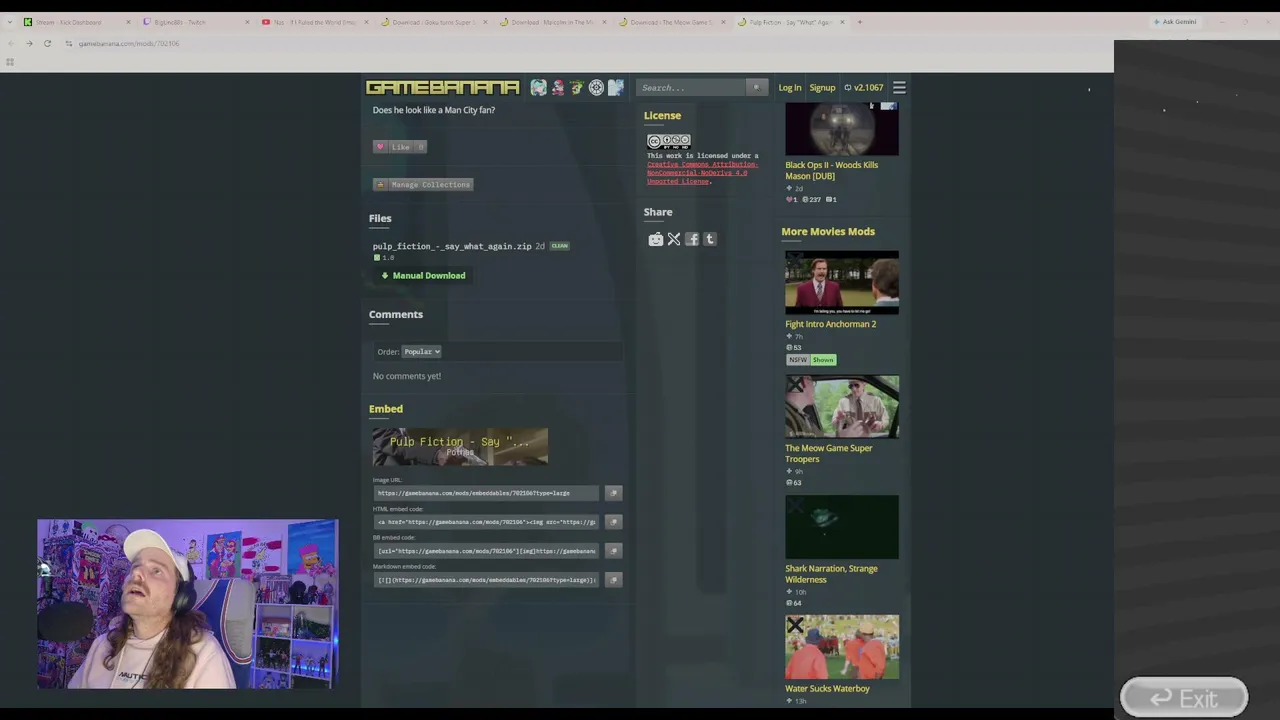Open the Fight Intro Anchorman 2 title link
The width and height of the screenshot is (1280, 720).
point(830,324)
